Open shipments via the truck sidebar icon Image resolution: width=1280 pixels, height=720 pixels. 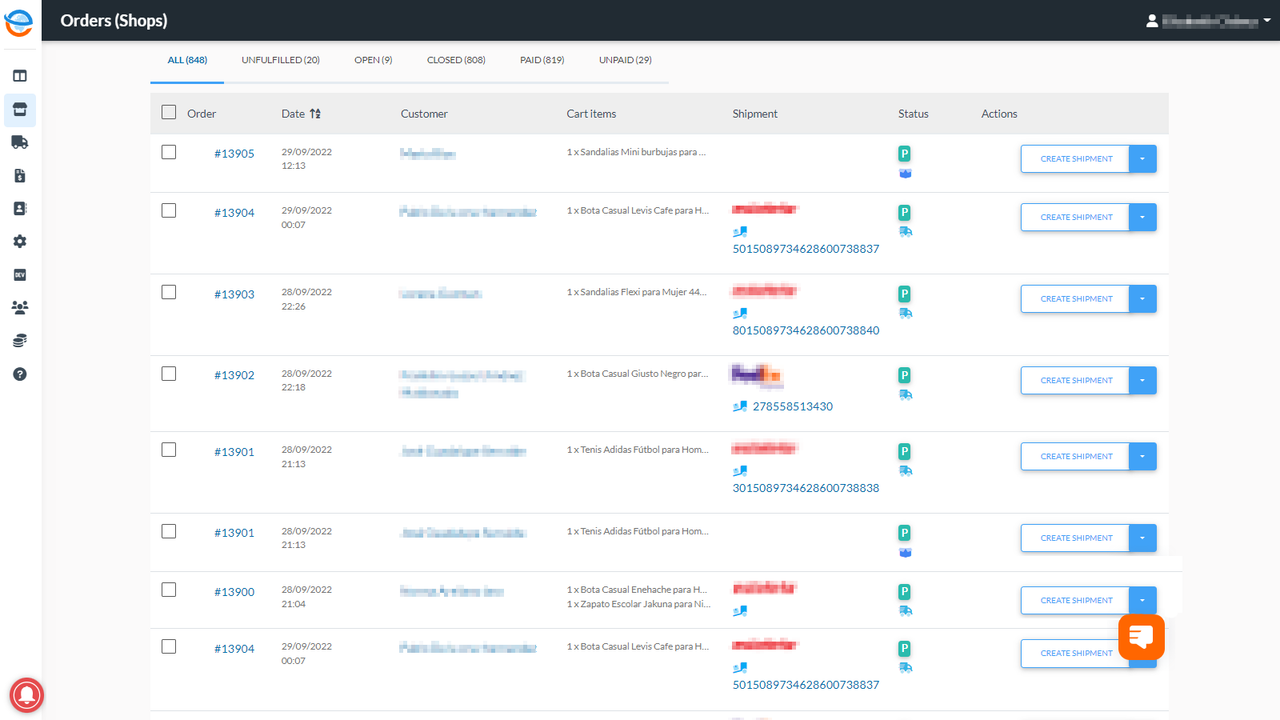[20, 142]
